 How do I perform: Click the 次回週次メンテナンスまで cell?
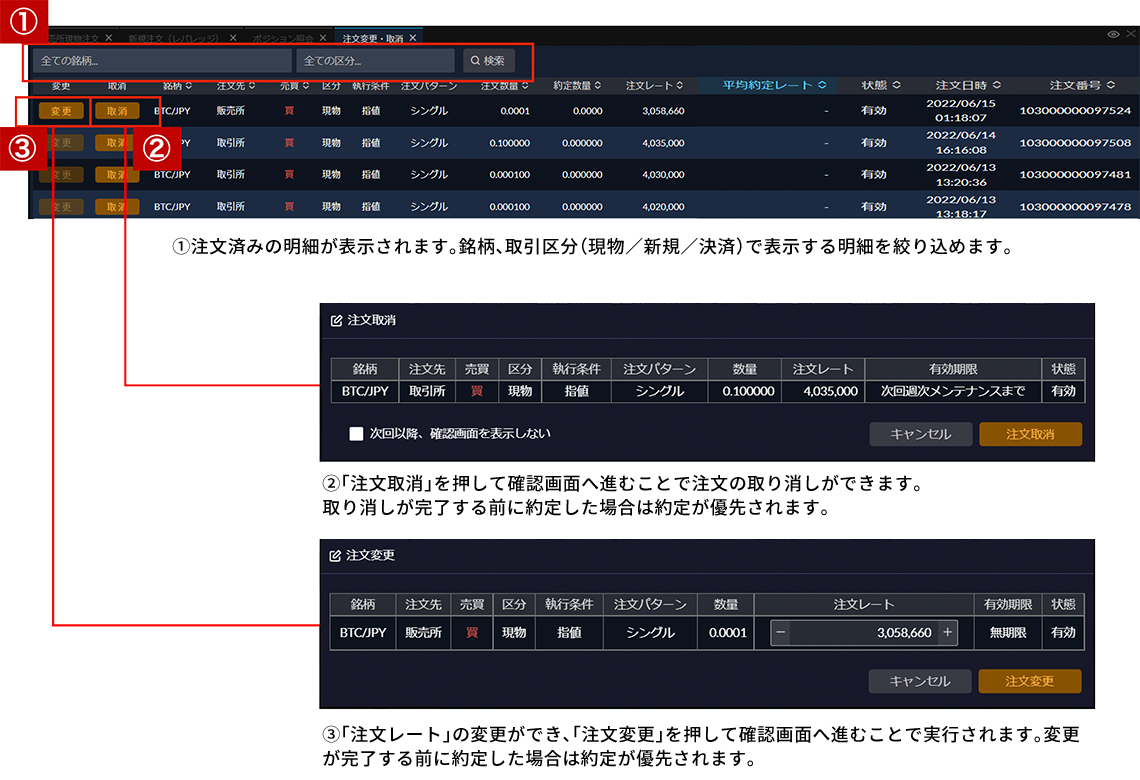pyautogui.click(x=952, y=391)
